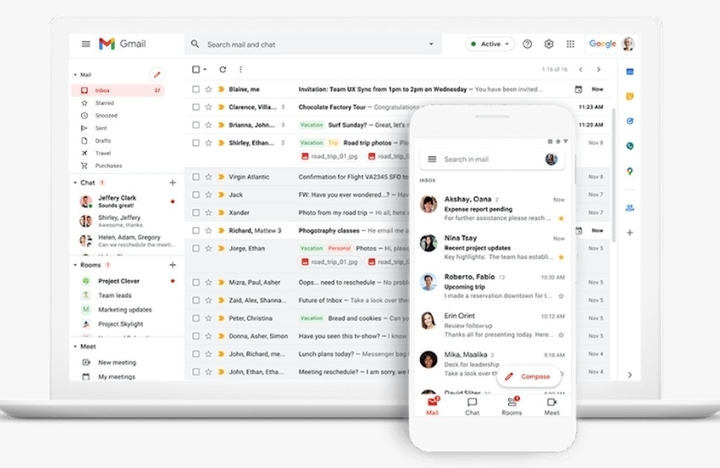
Task: Open the Active status dropdown
Action: pos(490,44)
